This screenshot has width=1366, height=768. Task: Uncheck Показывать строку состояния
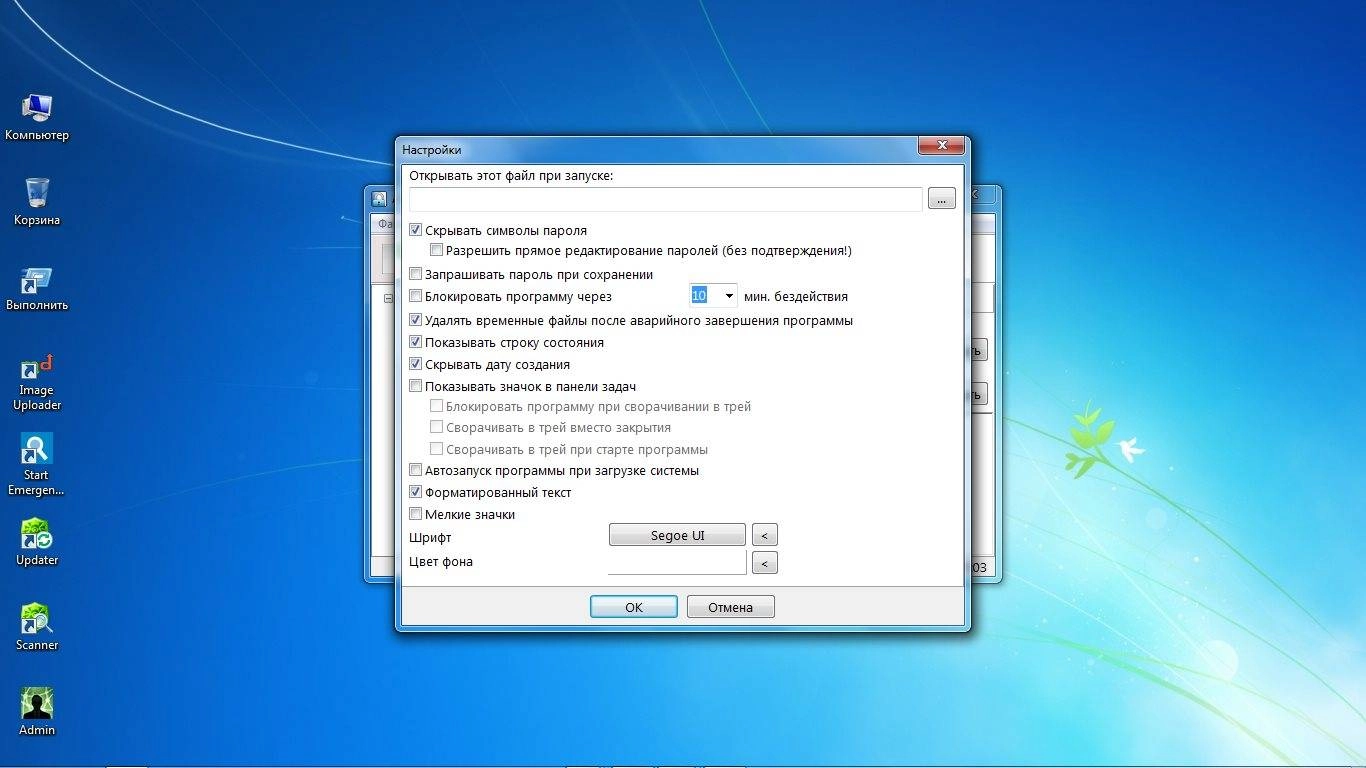point(416,342)
